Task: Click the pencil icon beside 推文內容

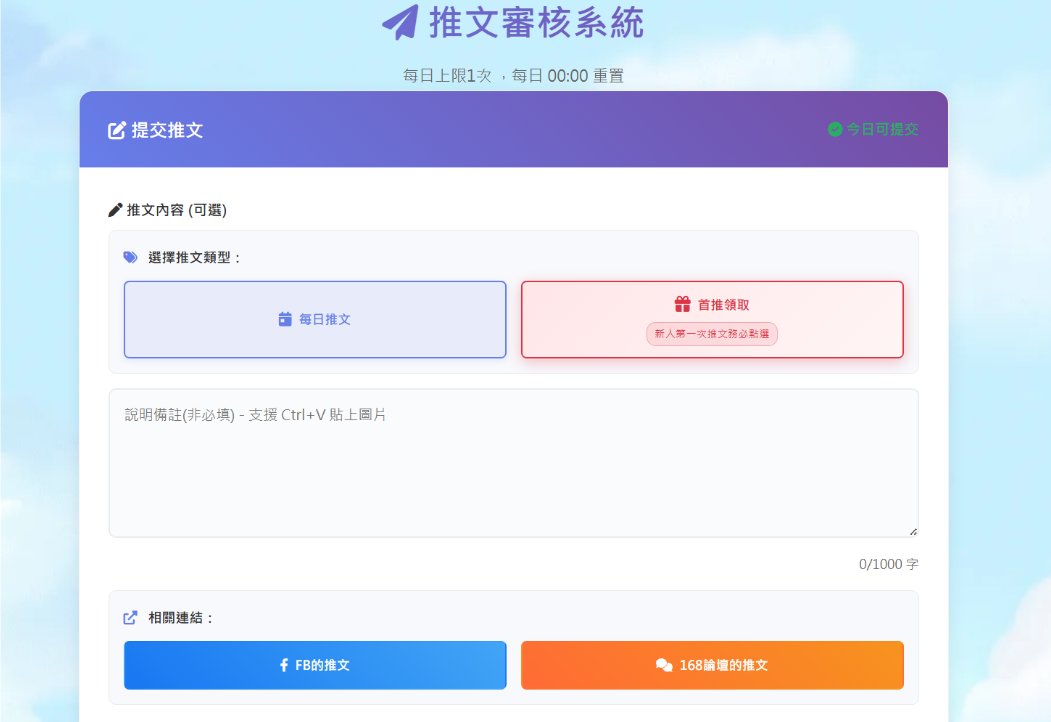Action: click(x=115, y=210)
